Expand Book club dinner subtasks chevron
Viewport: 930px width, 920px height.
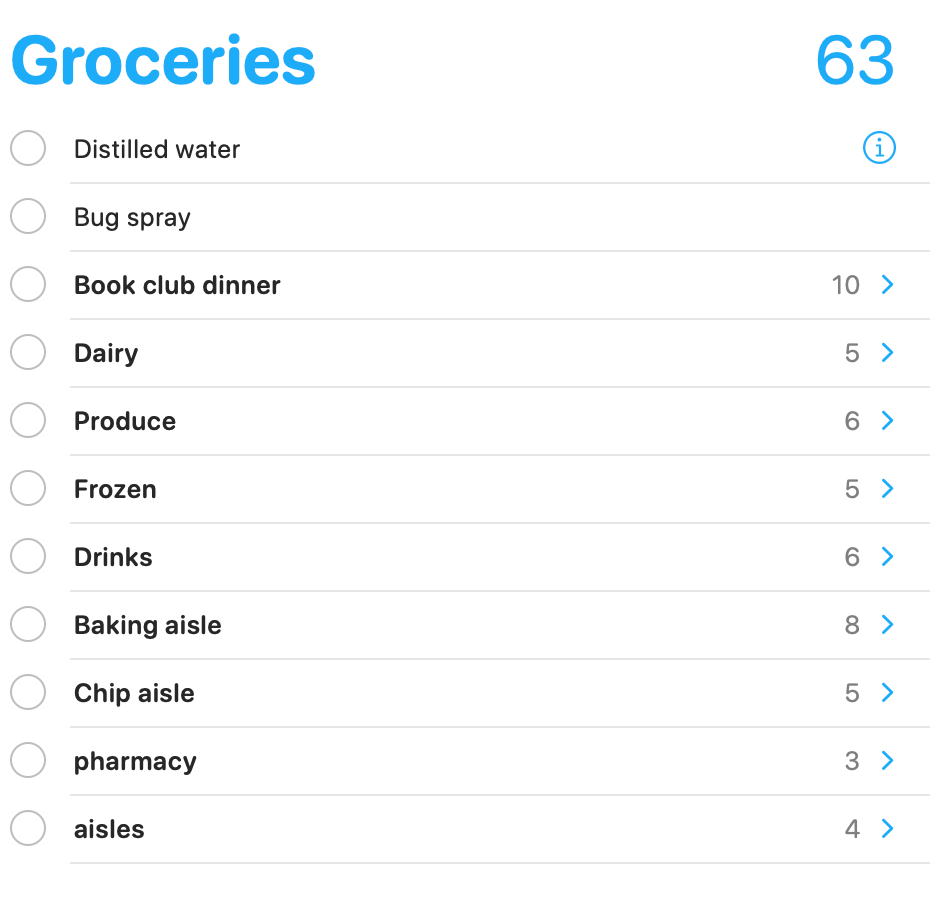pos(887,285)
